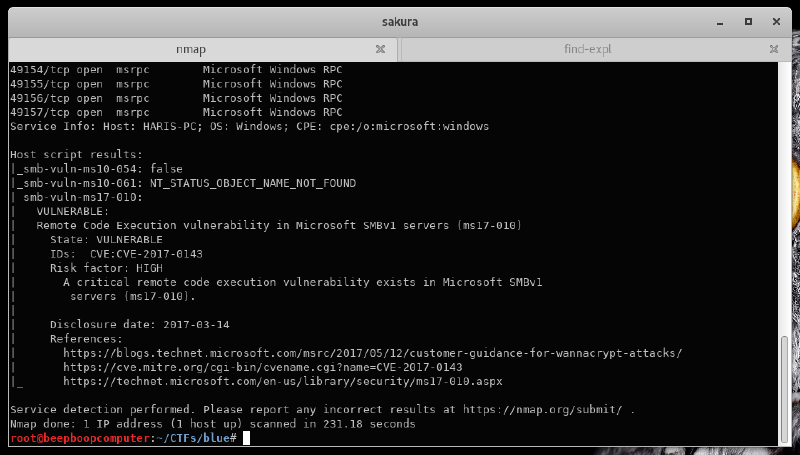This screenshot has width=800, height=455.
Task: Click the scrollbar track above the thumb
Action: [784, 200]
